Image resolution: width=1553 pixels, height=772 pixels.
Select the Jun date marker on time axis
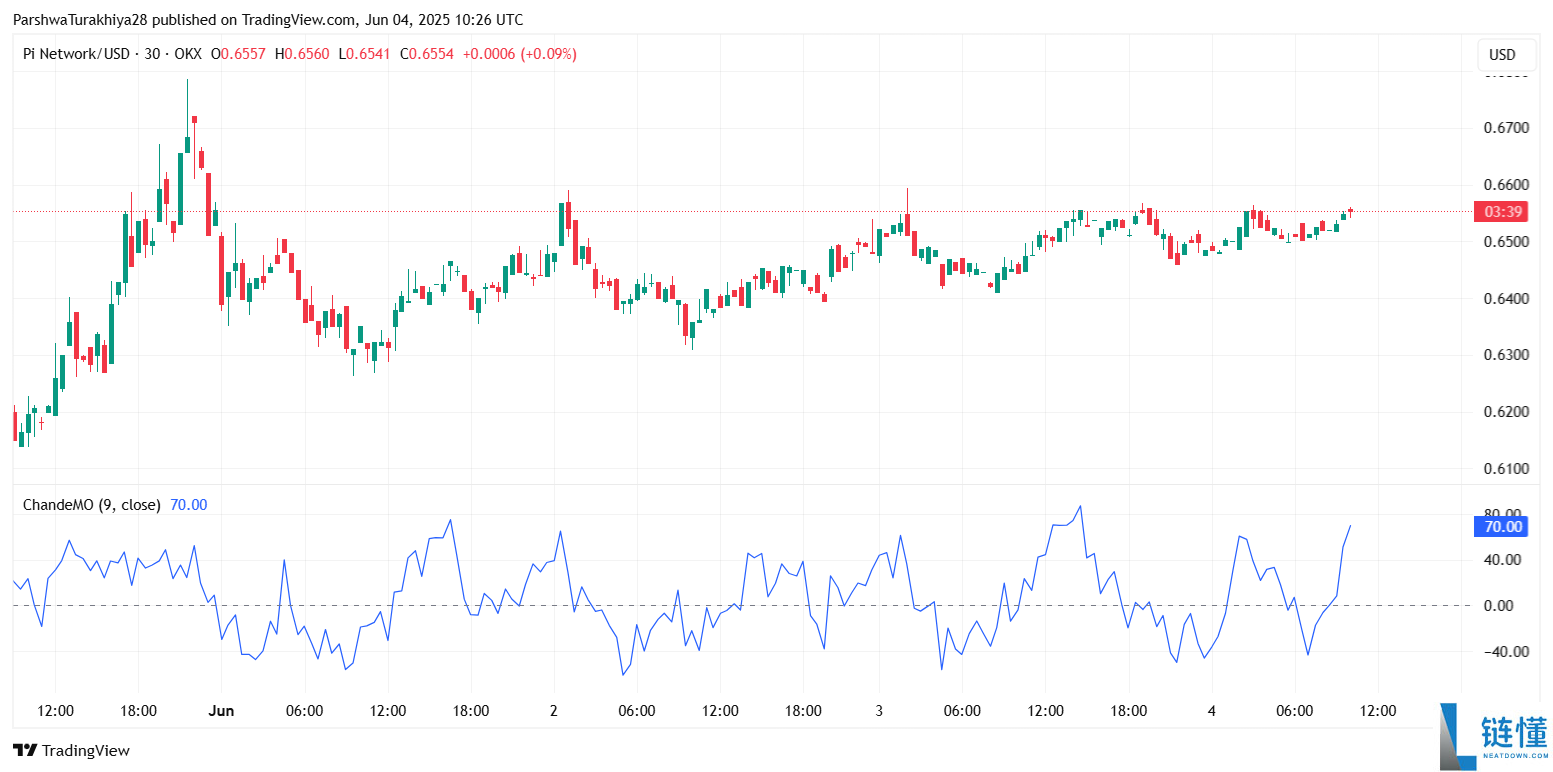221,711
